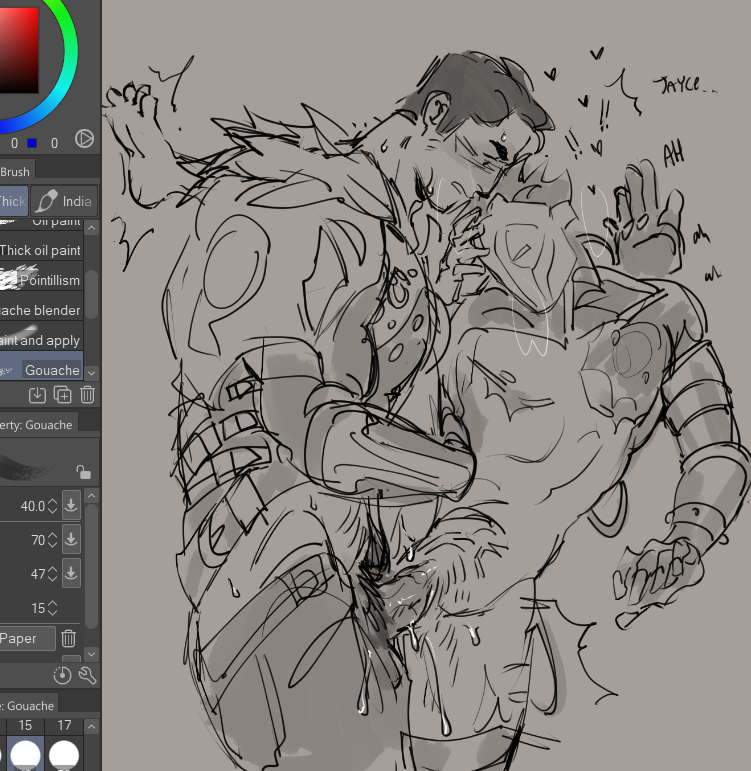Choose brush size preset 15
The width and height of the screenshot is (751, 771).
click(x=26, y=745)
